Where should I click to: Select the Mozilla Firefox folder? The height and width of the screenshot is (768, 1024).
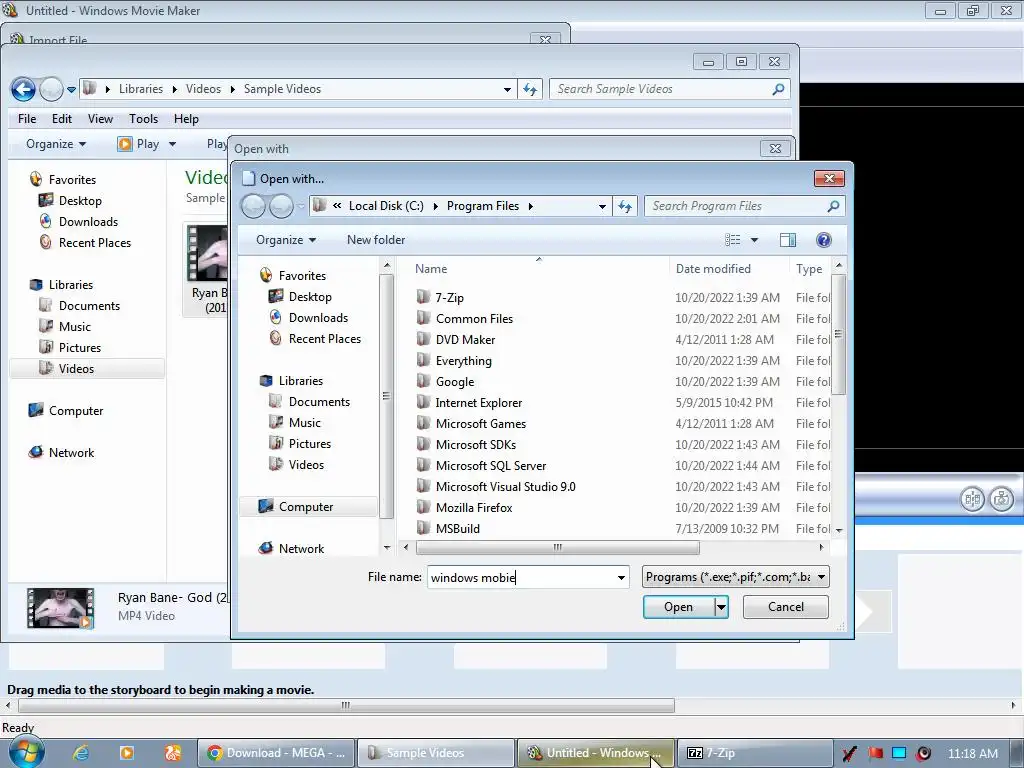473,507
